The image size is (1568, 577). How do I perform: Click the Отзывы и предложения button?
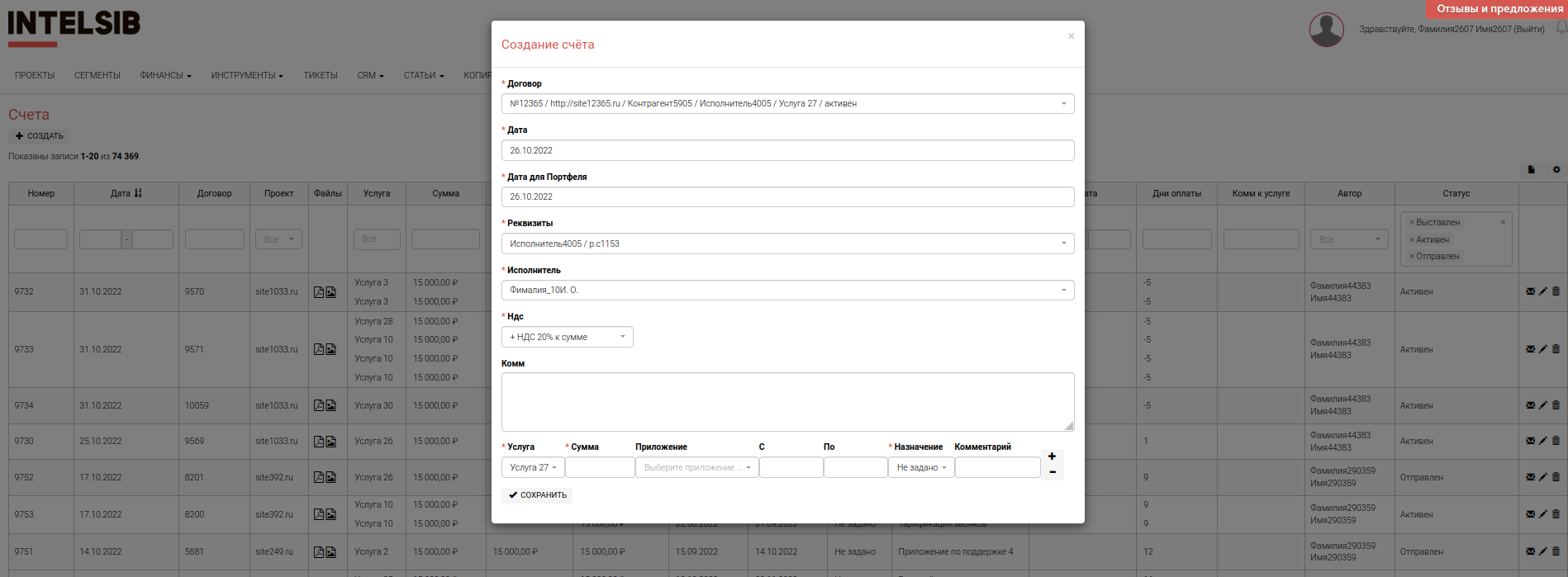click(1499, 9)
